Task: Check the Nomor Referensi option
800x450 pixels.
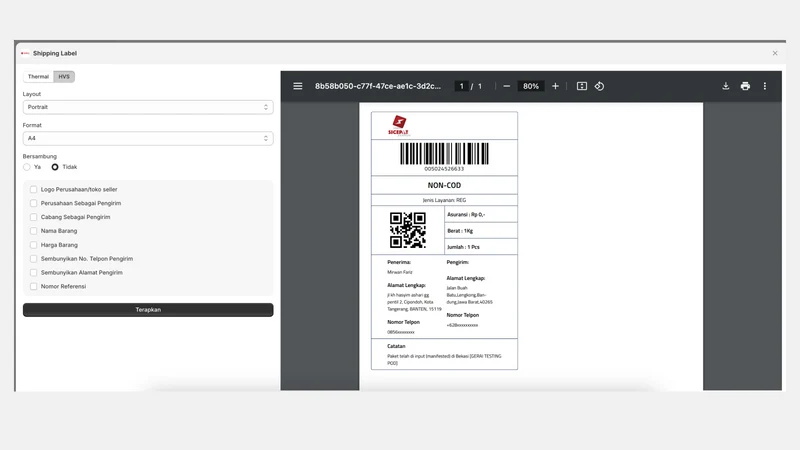Action: (34, 286)
